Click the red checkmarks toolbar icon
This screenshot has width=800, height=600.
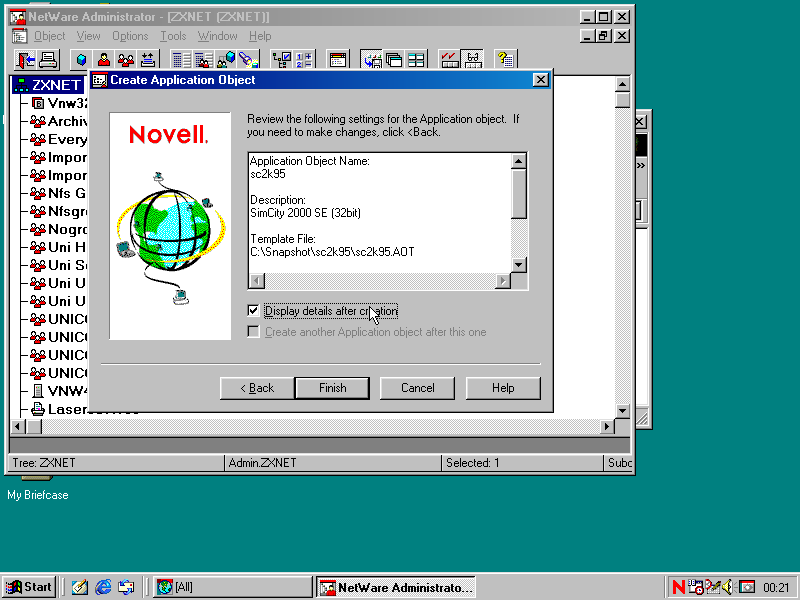click(x=449, y=60)
